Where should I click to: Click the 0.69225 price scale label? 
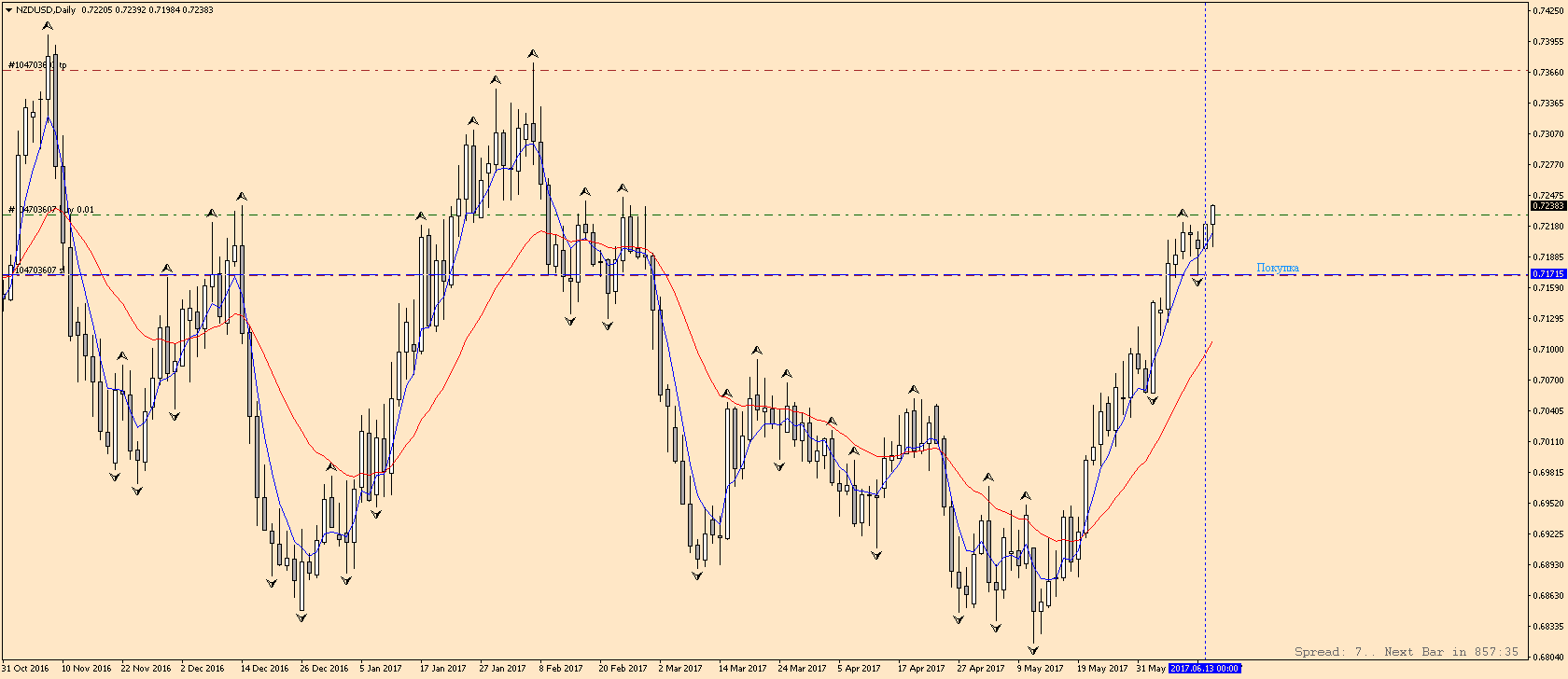pos(1549,534)
